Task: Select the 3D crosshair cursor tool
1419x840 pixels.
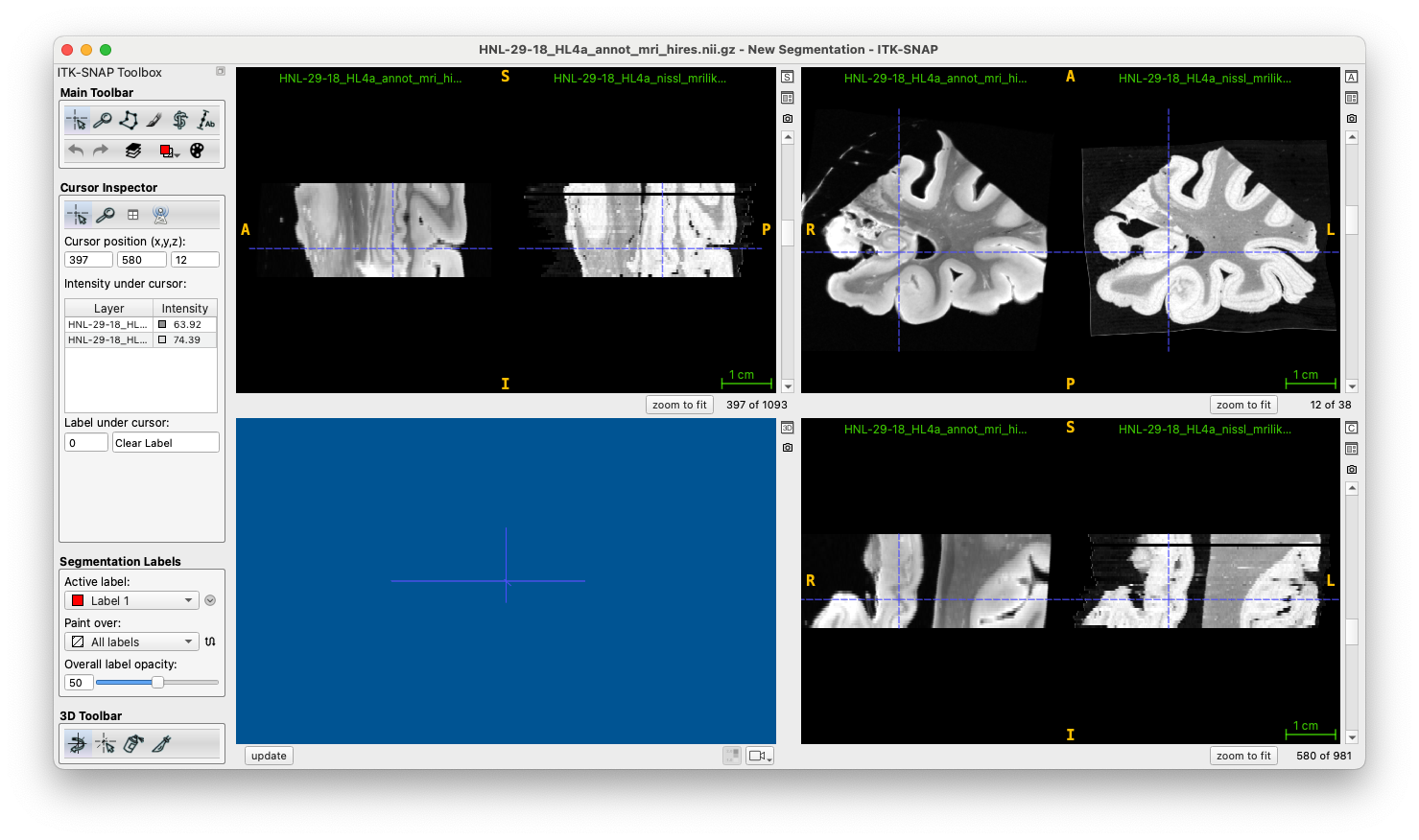Action: (x=106, y=743)
